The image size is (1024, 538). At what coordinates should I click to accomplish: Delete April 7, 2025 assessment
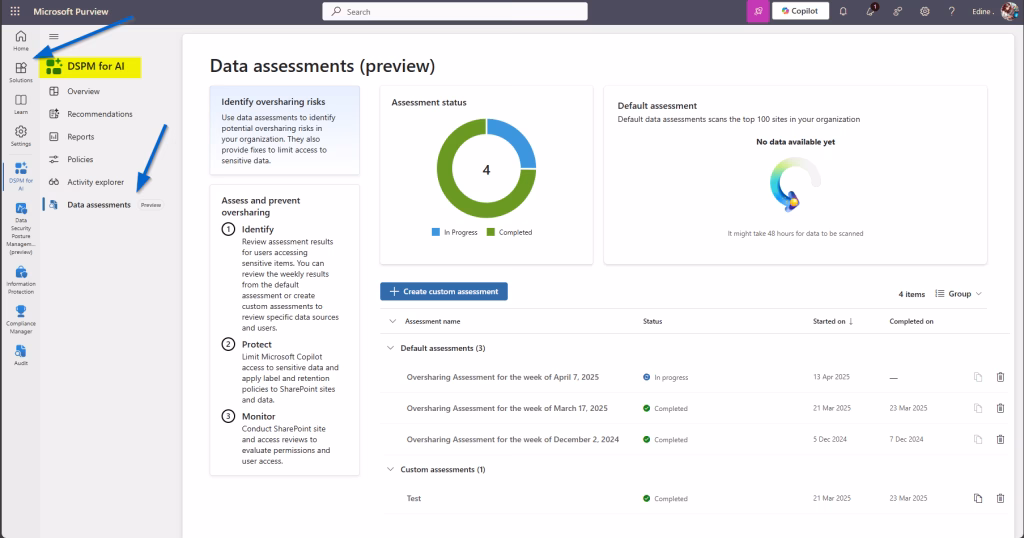tap(1000, 377)
